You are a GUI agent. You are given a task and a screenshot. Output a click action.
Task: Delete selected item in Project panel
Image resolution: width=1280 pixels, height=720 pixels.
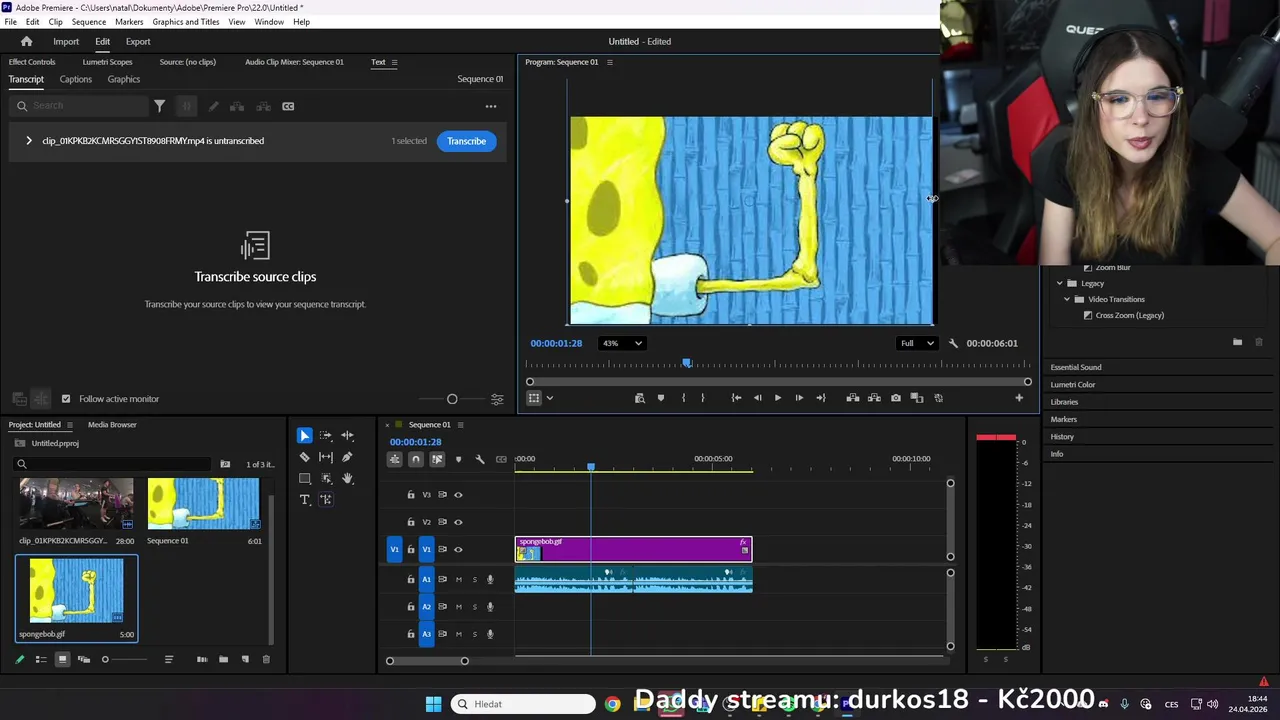click(266, 659)
